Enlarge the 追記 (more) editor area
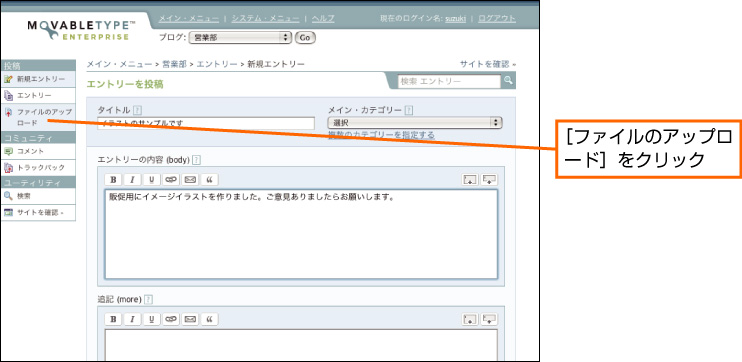Viewport: 742px width, 362px height. 470,319
